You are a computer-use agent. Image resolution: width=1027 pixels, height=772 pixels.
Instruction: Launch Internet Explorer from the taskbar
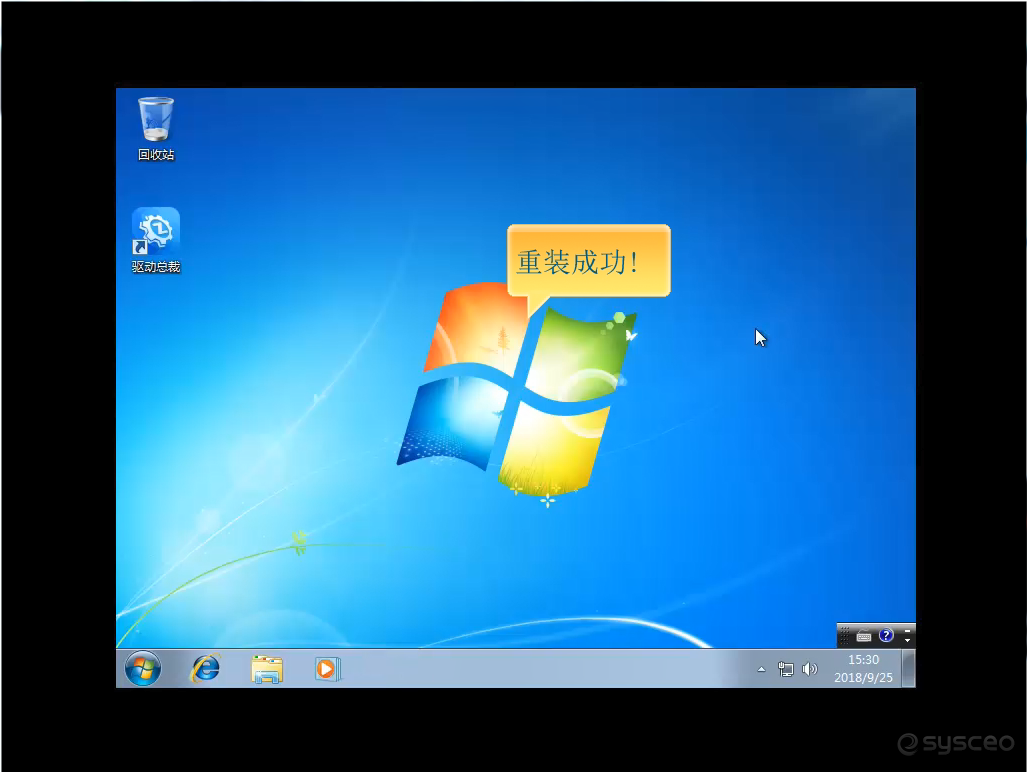point(206,669)
